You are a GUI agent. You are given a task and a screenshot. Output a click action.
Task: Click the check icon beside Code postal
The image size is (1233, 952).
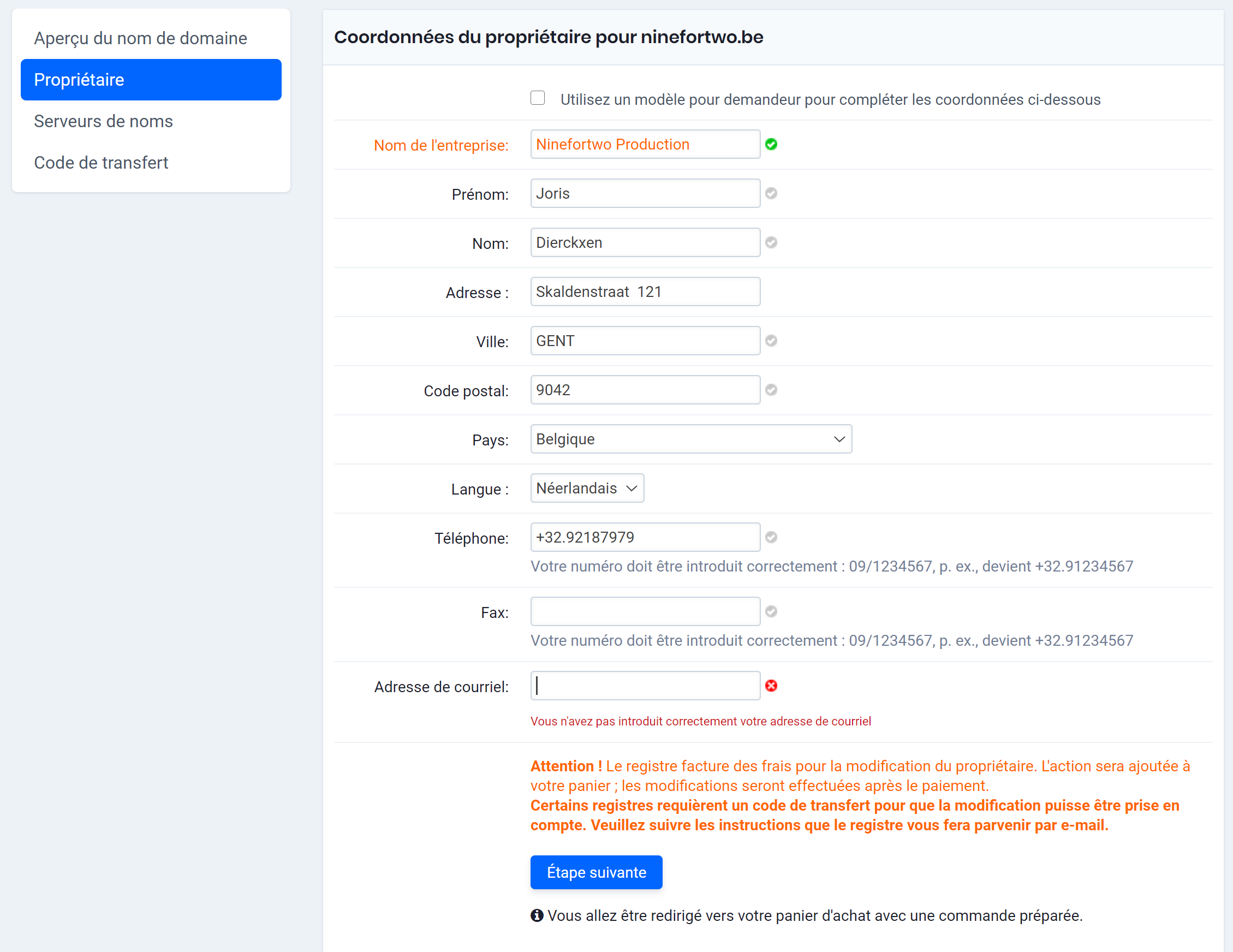(772, 390)
